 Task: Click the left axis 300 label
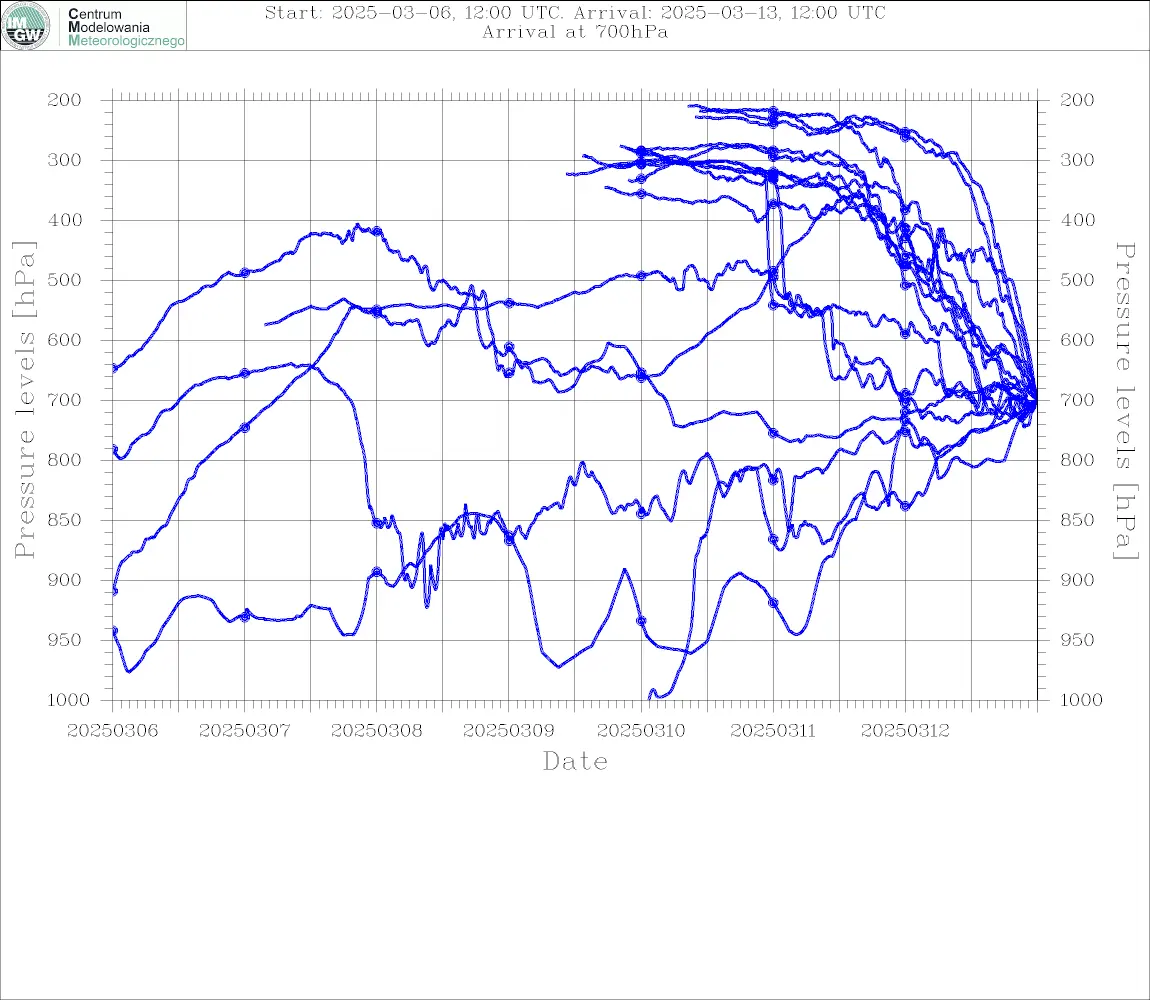tap(65, 160)
